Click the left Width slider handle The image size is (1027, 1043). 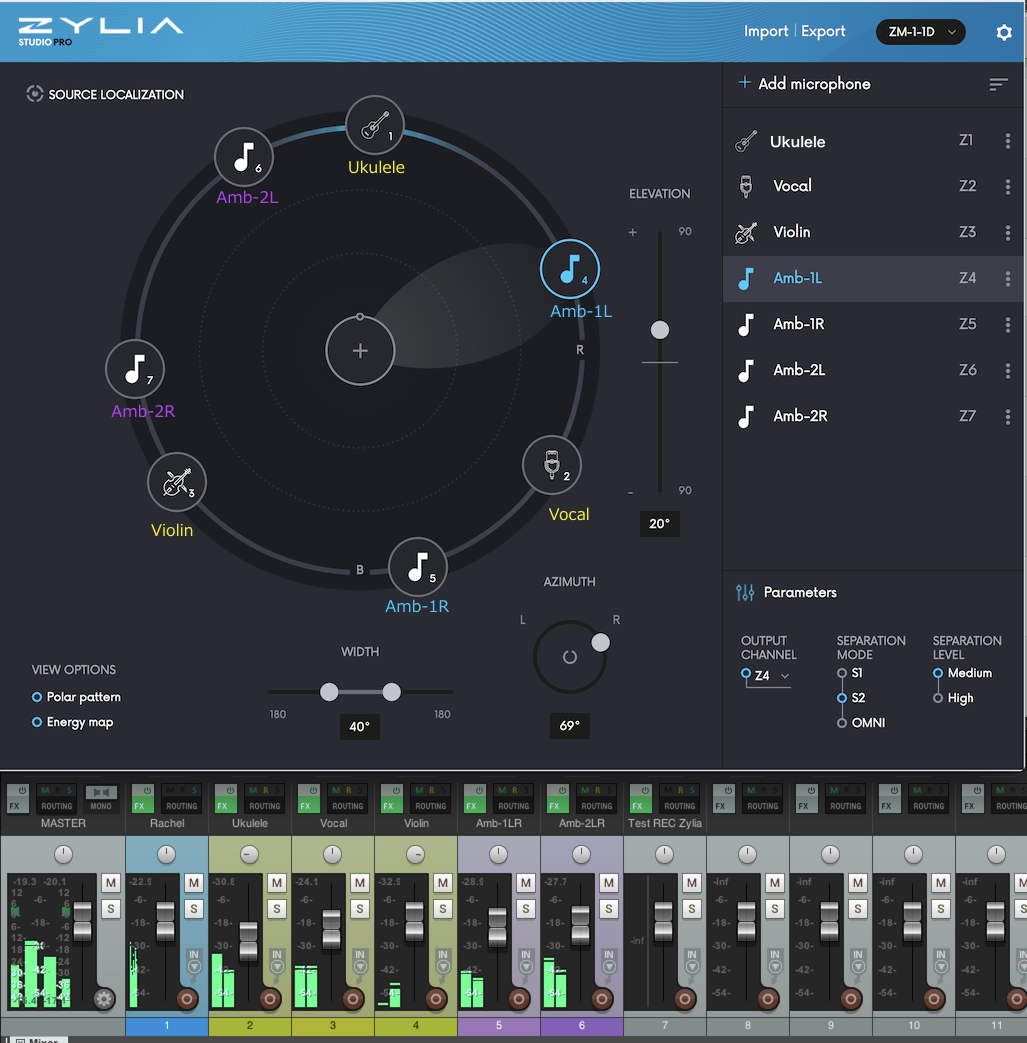[x=329, y=692]
